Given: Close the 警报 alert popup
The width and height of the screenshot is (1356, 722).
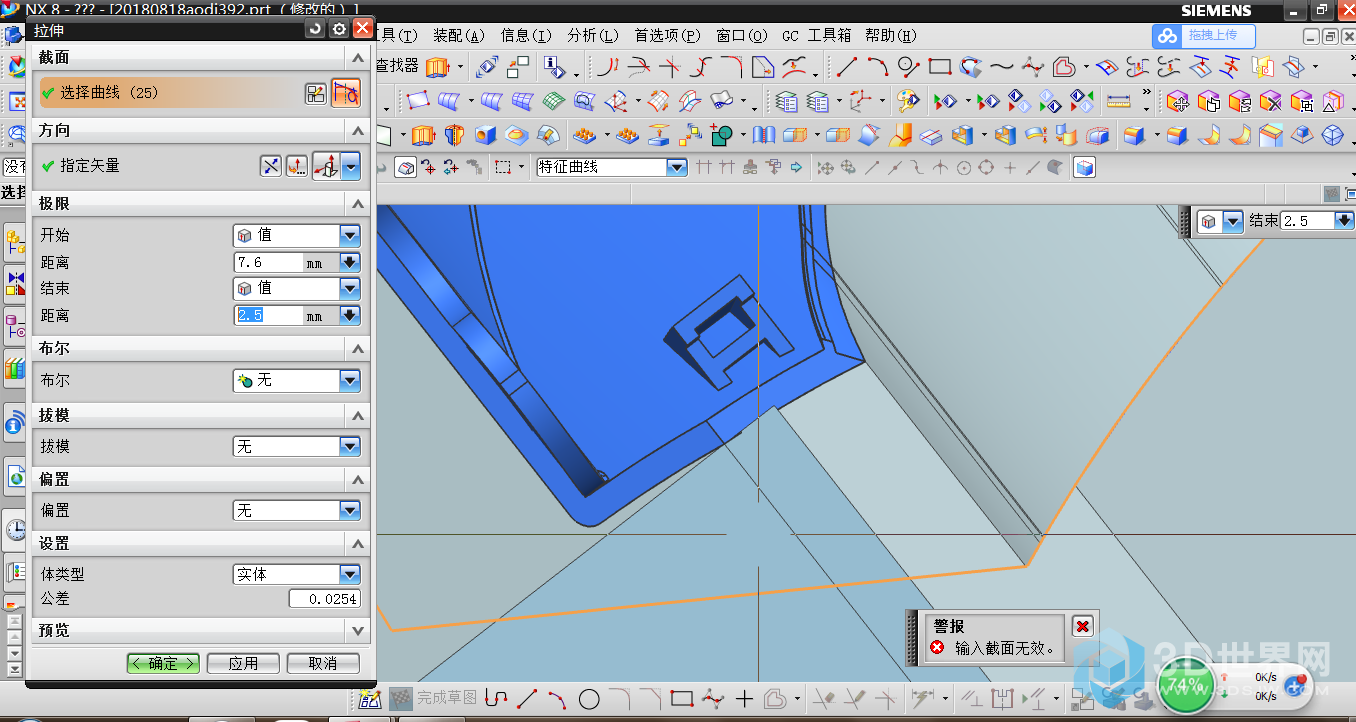Looking at the screenshot, I should coord(1082,626).
